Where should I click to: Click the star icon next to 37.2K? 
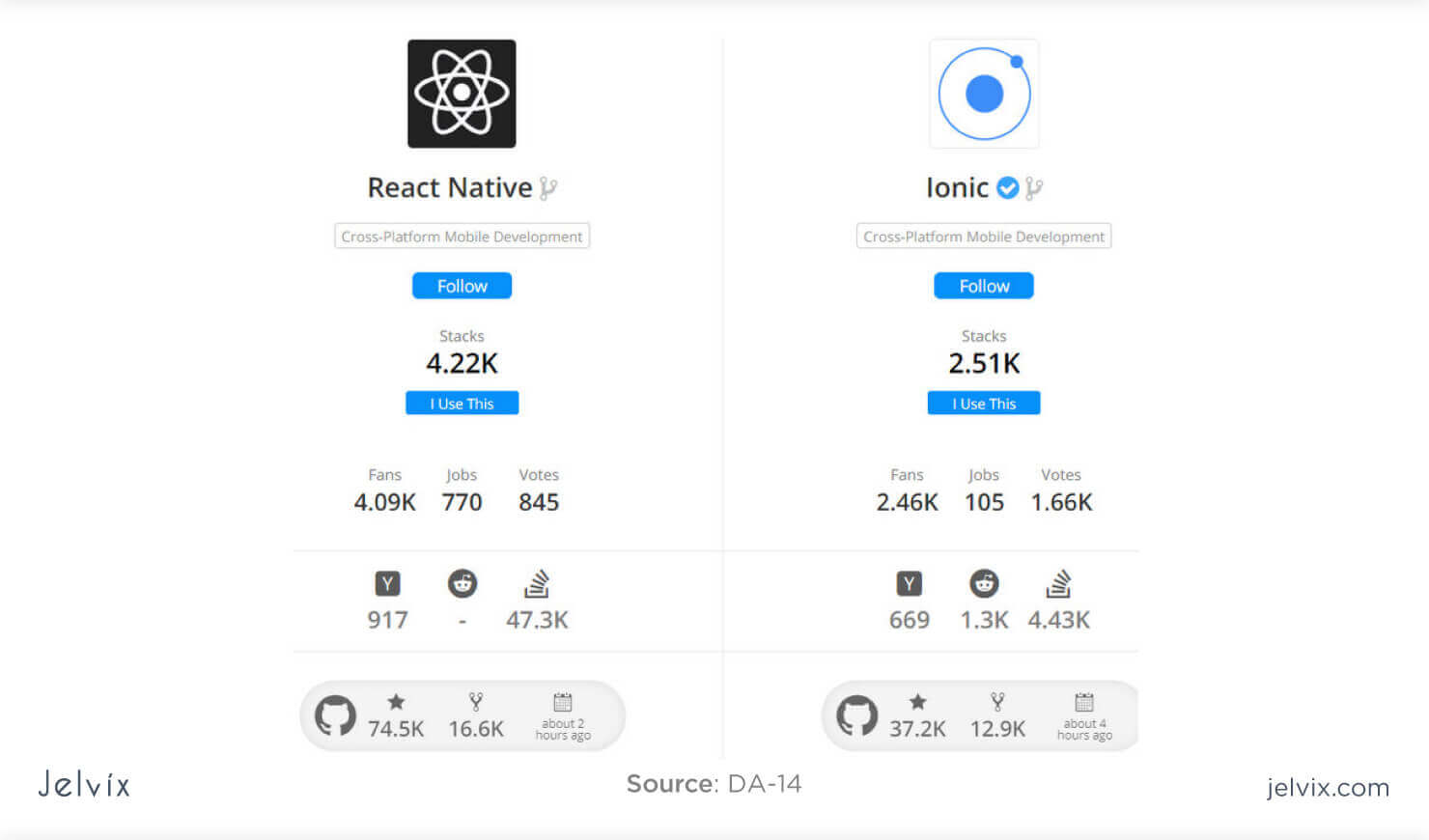[917, 702]
